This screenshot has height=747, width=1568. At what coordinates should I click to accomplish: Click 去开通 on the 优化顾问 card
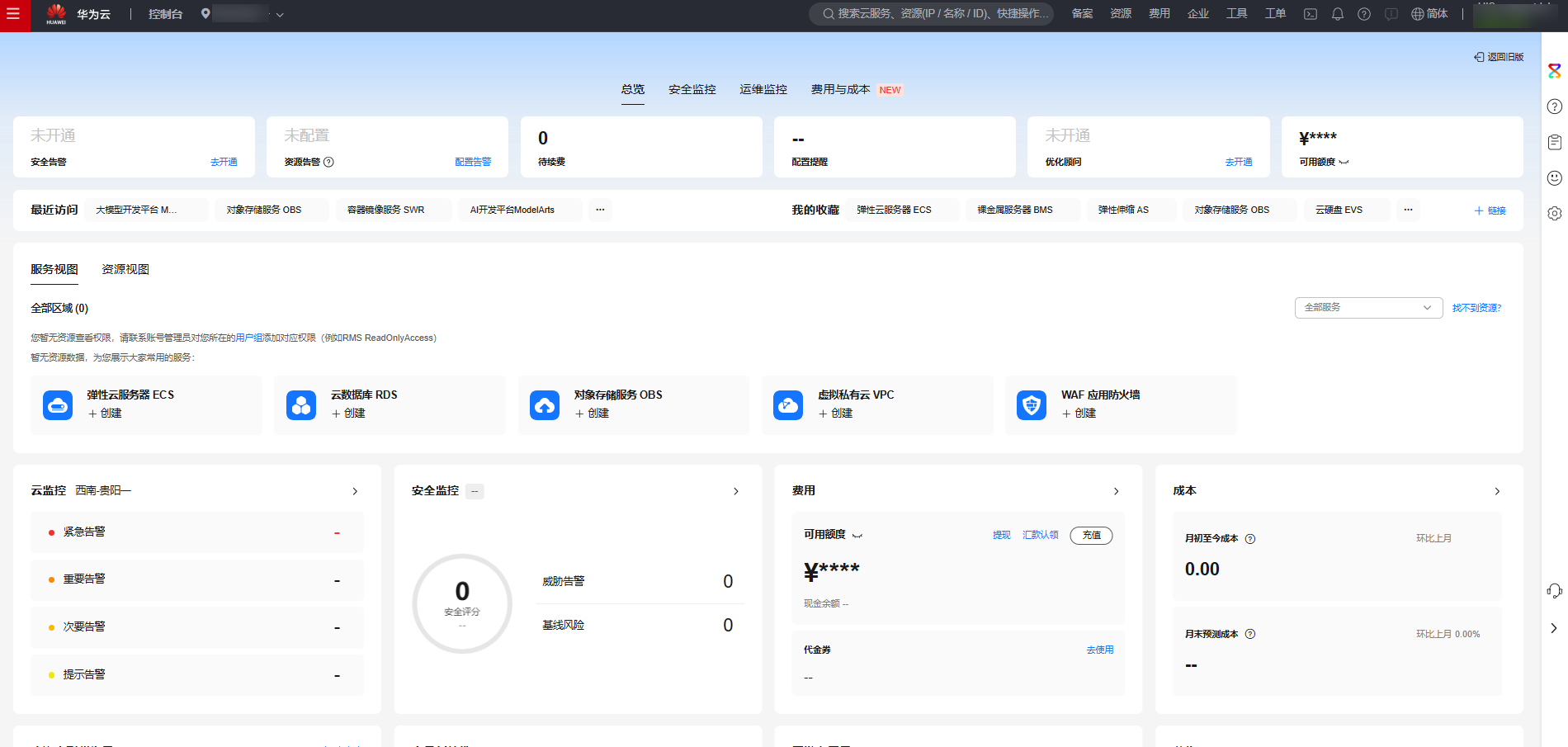(x=1239, y=162)
